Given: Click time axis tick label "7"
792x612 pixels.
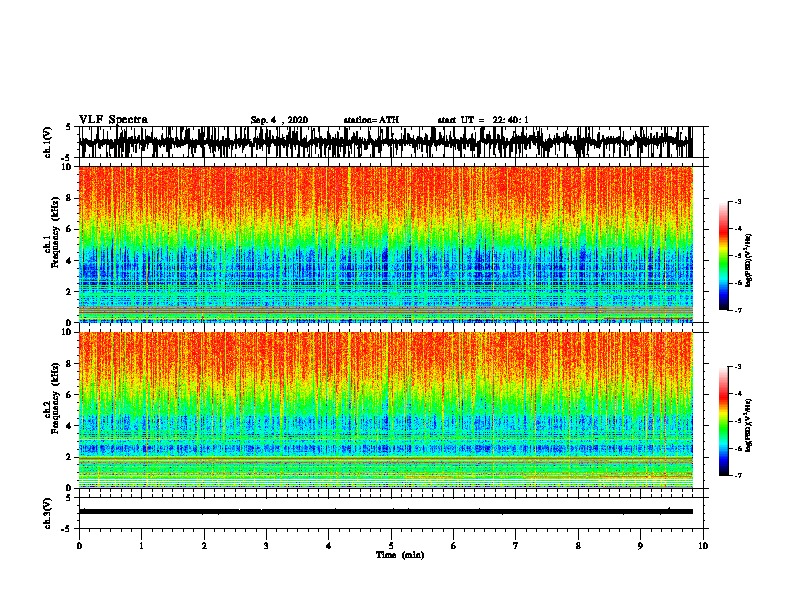Looking at the screenshot, I should point(516,546).
